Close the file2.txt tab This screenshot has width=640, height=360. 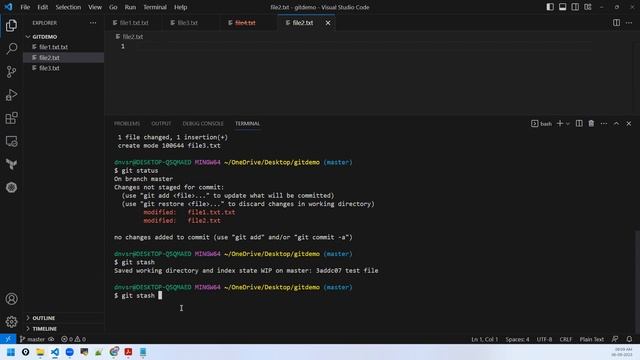coord(328,23)
